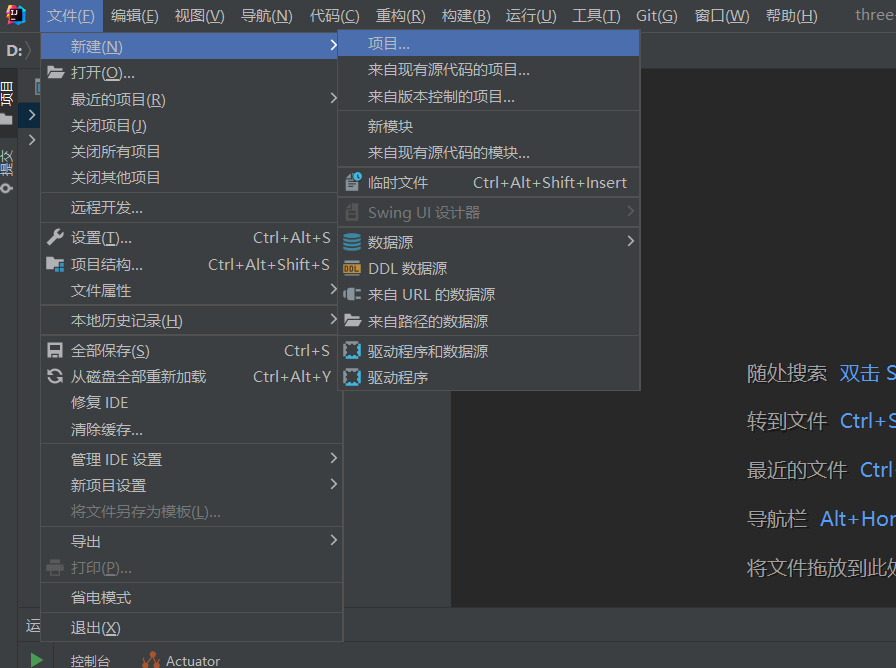The height and width of the screenshot is (668, 896).
Task: Enable 省电模式 in File menu
Action: [190, 597]
